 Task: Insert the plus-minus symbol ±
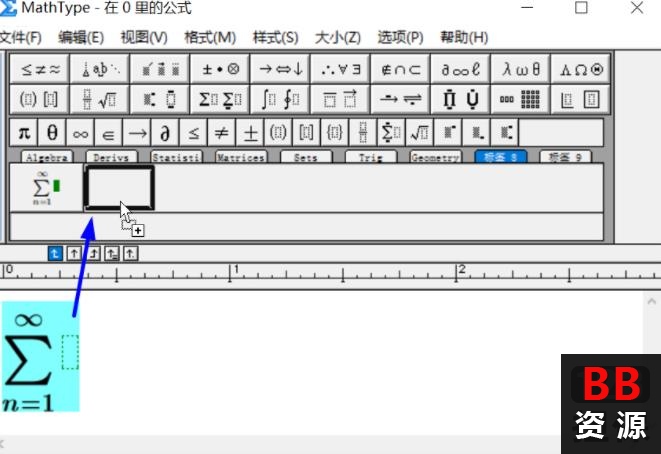click(x=250, y=133)
